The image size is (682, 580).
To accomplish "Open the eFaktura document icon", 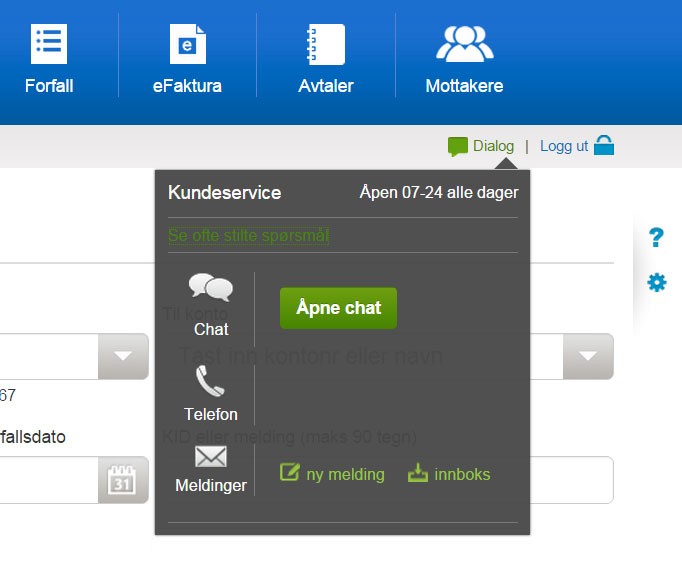I will pos(187,44).
